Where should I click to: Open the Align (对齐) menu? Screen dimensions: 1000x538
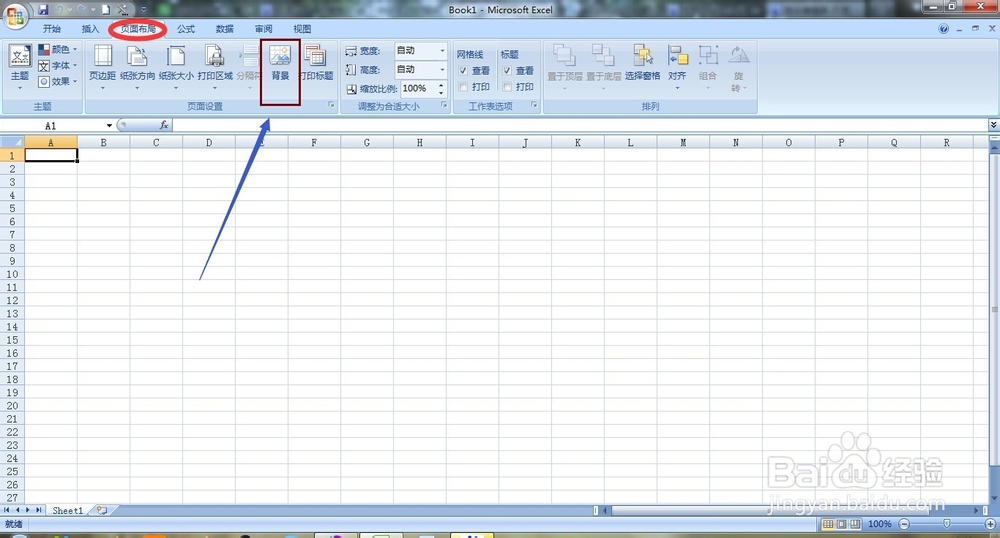coord(677,67)
